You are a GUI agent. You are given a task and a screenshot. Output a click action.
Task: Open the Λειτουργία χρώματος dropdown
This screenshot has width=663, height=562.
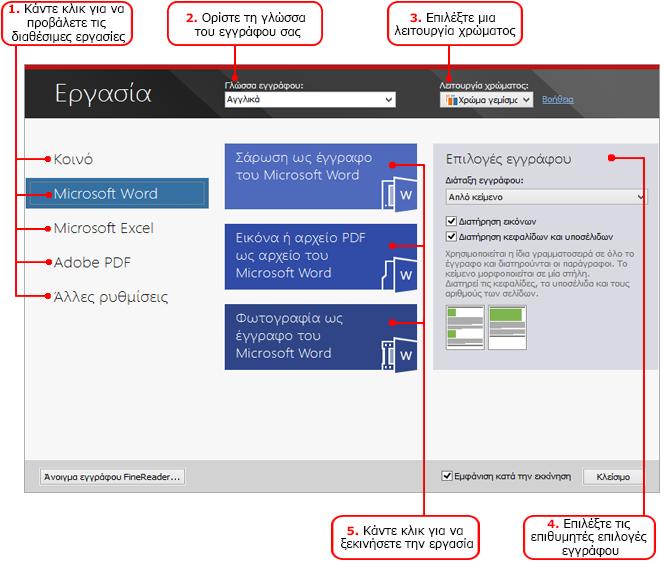tap(486, 100)
